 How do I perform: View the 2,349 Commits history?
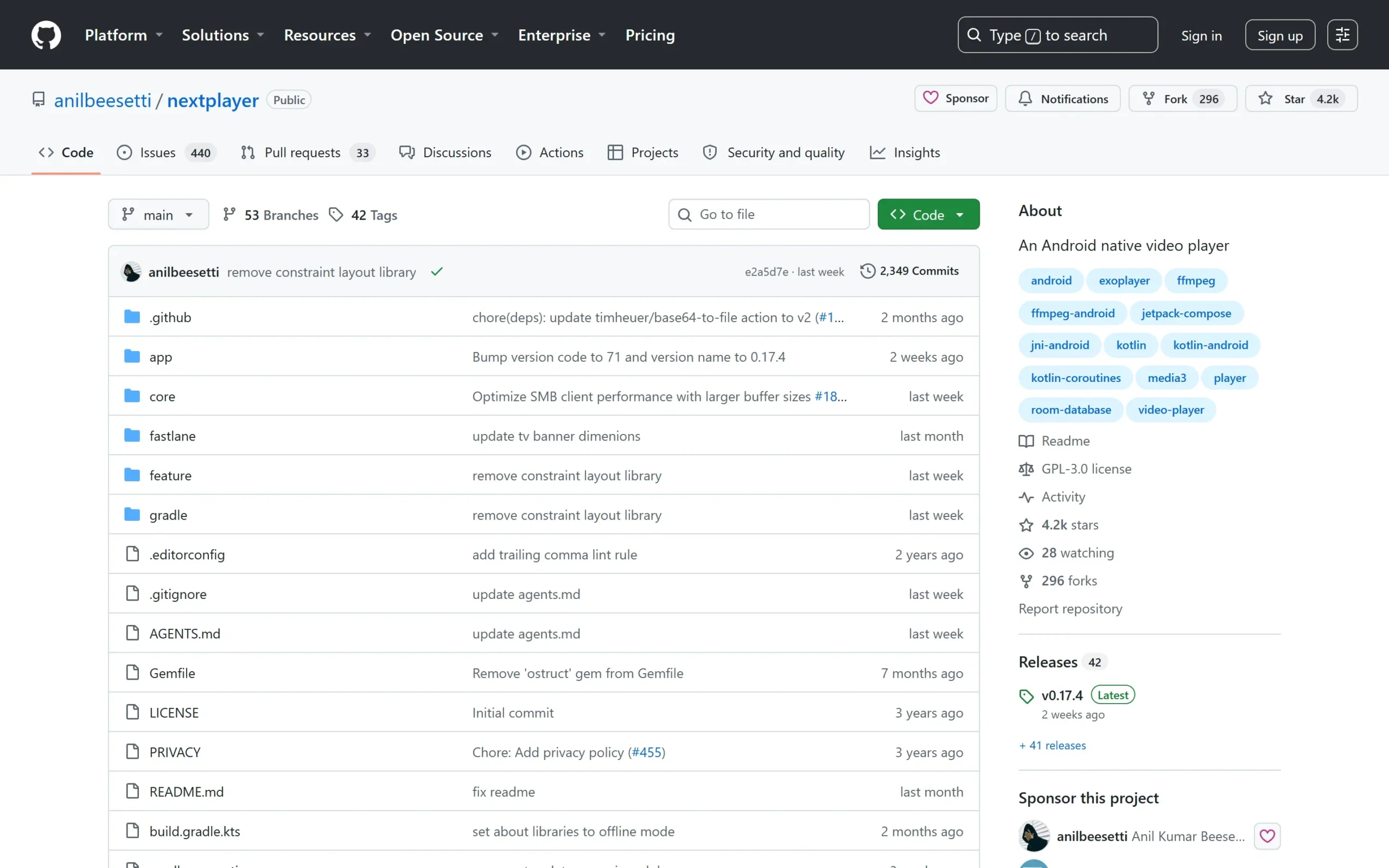(910, 271)
